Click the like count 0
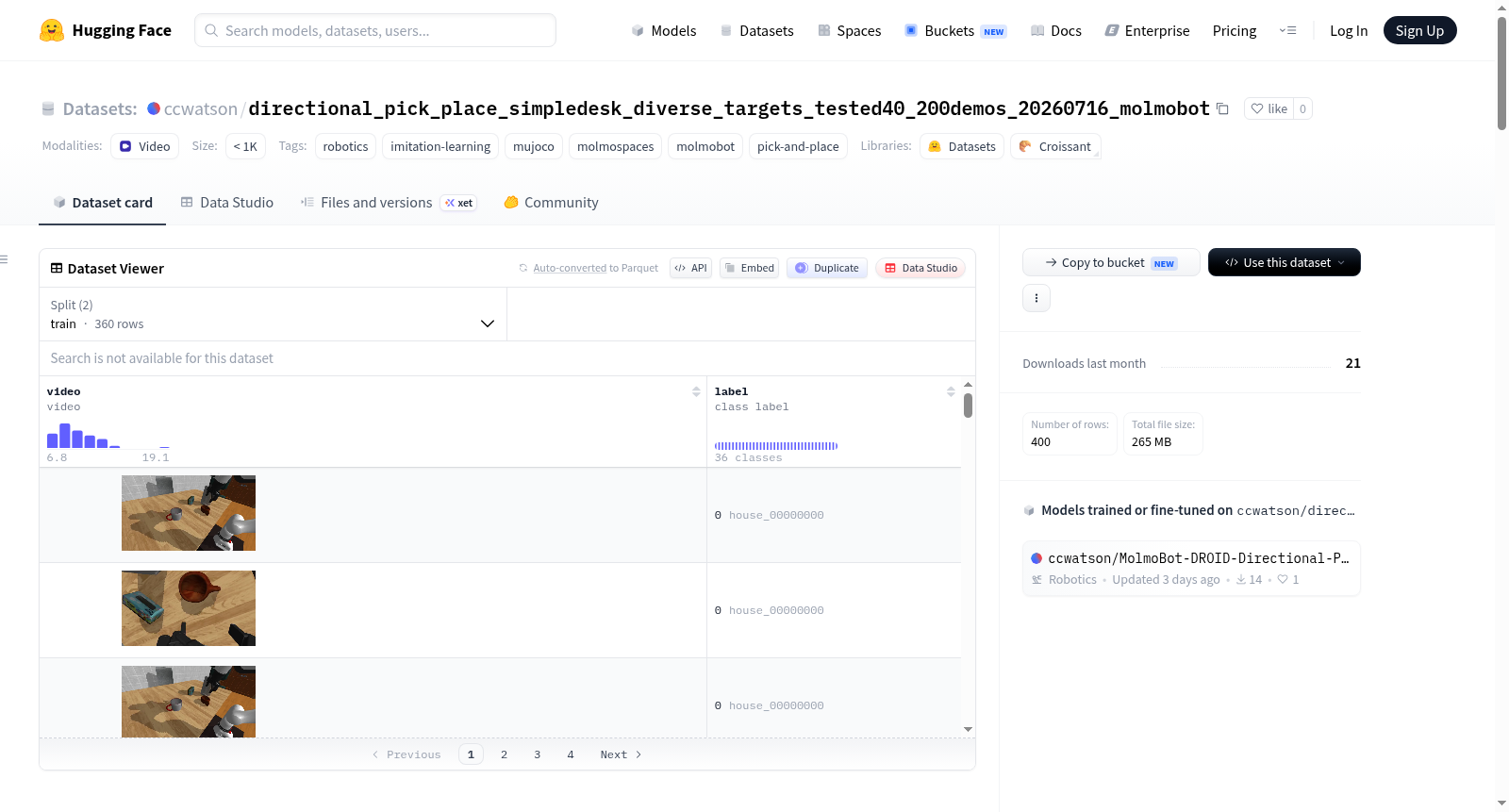The width and height of the screenshot is (1509, 812). click(1302, 108)
